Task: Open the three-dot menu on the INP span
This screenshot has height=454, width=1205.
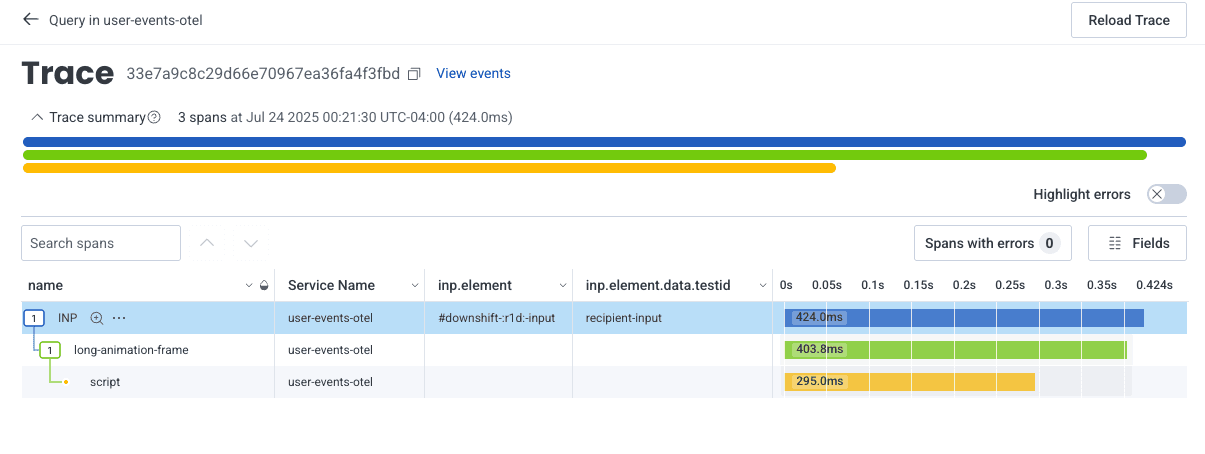Action: 119,318
